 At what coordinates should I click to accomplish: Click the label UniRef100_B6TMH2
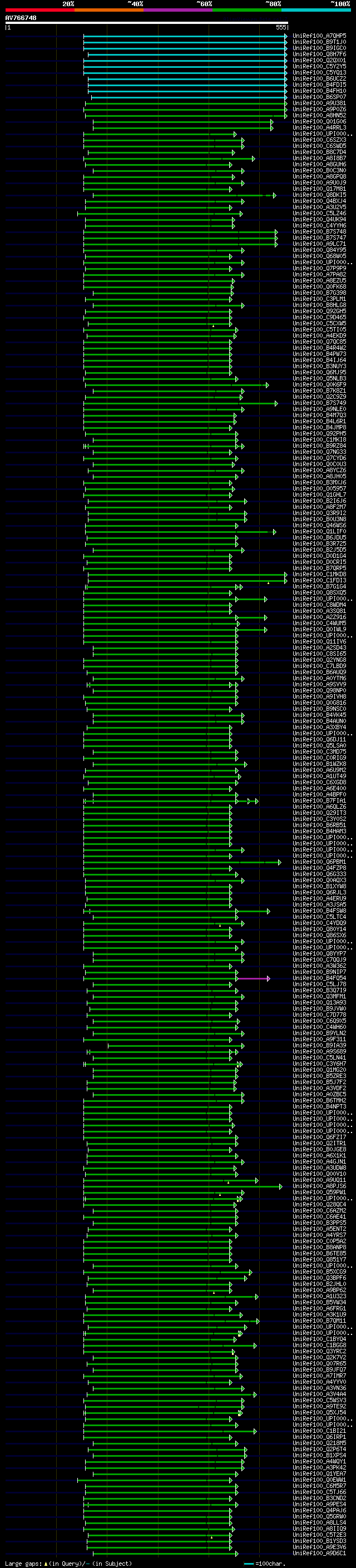(x=319, y=1101)
